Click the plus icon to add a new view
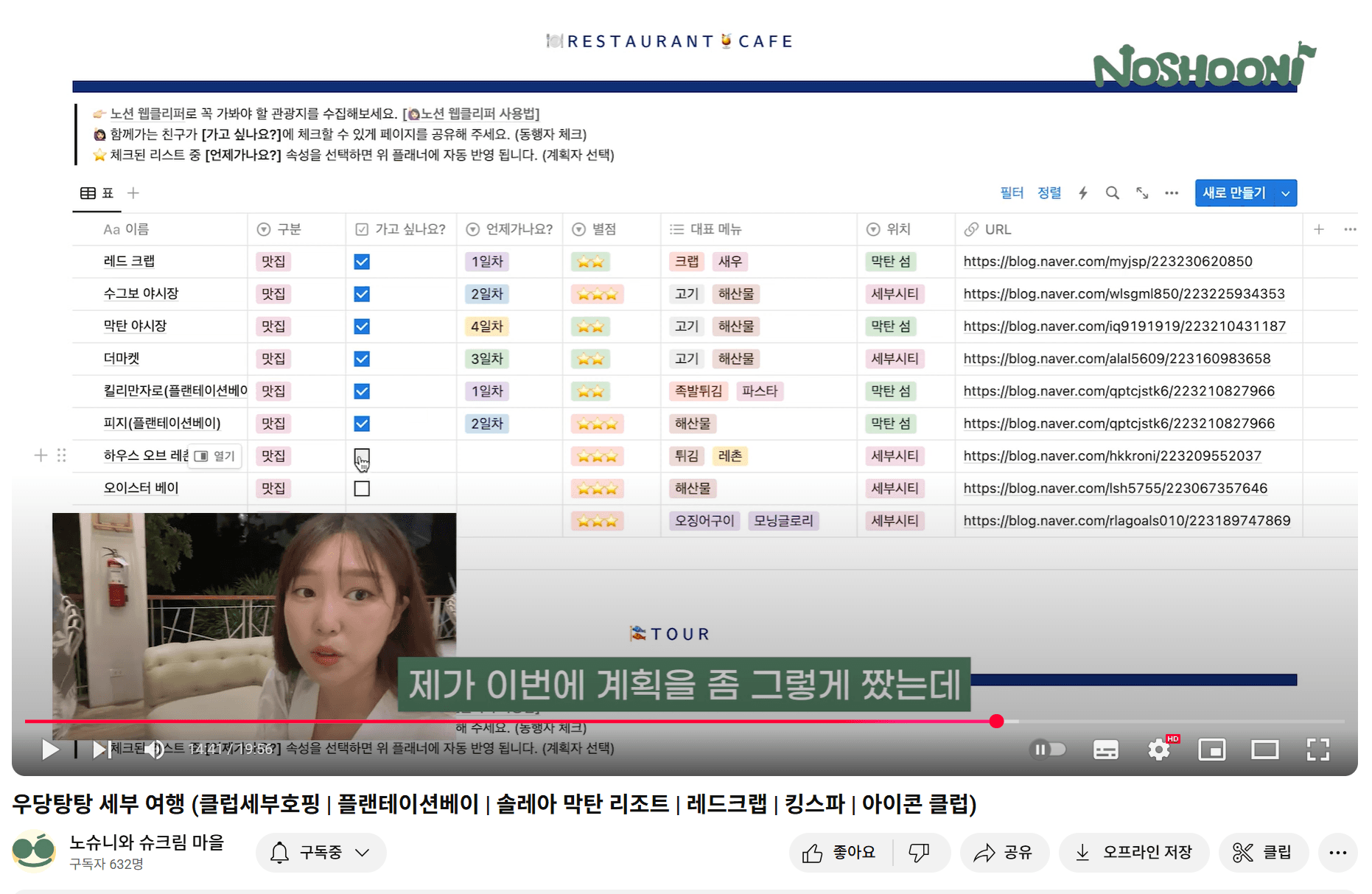The width and height of the screenshot is (1372, 894). pyautogui.click(x=133, y=192)
